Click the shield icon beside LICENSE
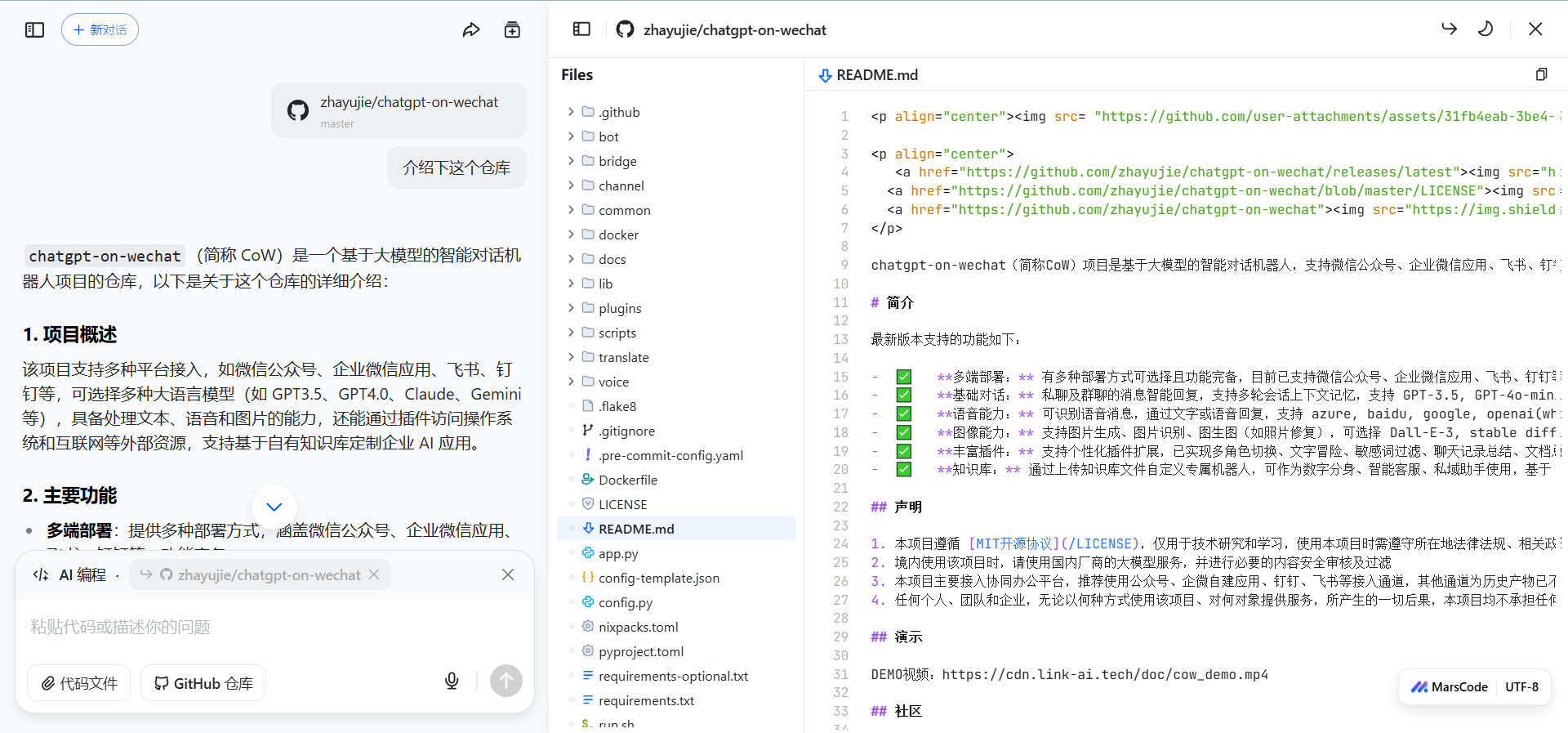This screenshot has height=733, width=1568. (x=587, y=503)
